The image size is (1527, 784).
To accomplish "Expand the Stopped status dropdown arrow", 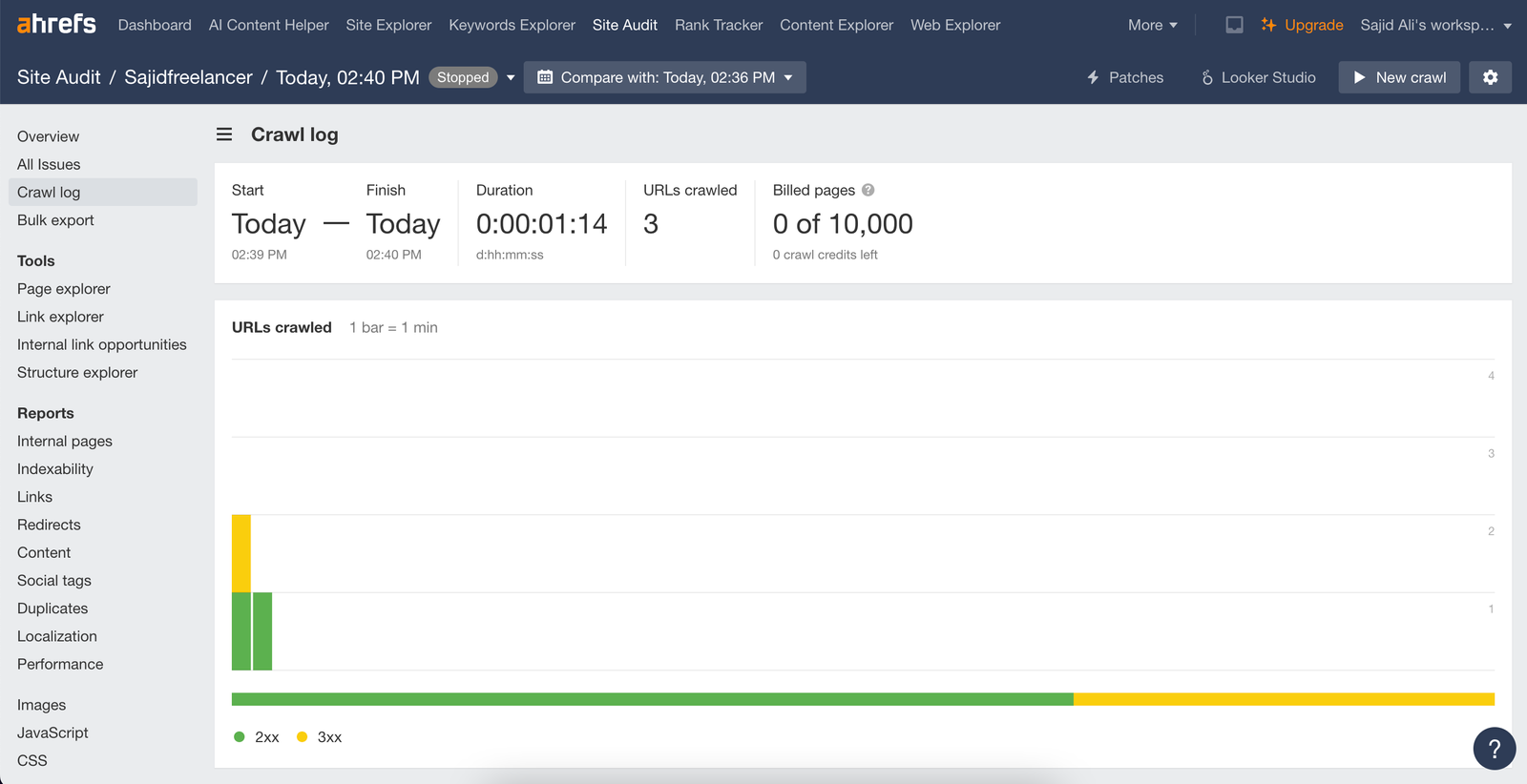I will coord(511,77).
